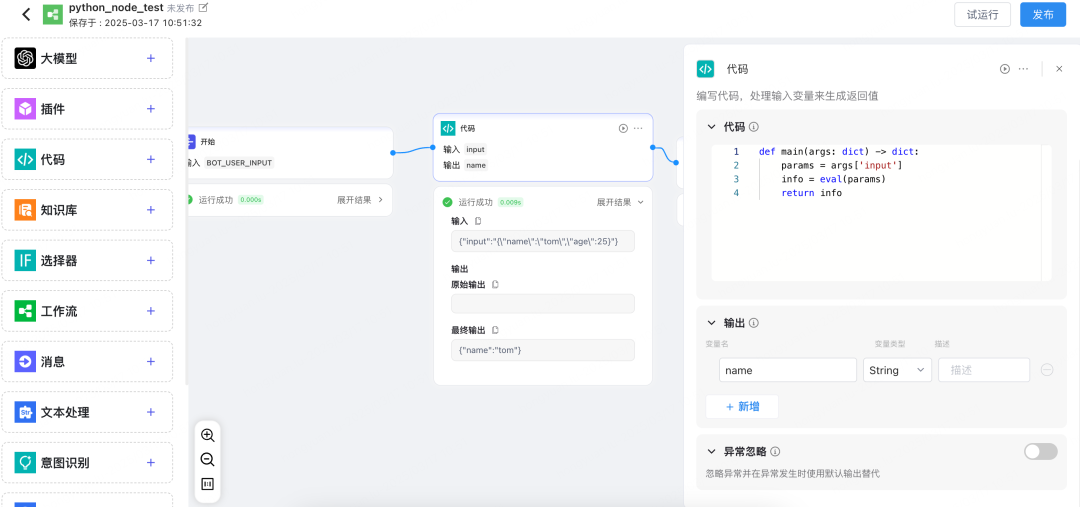
Task: Zoom in on the canvas
Action: 207,435
